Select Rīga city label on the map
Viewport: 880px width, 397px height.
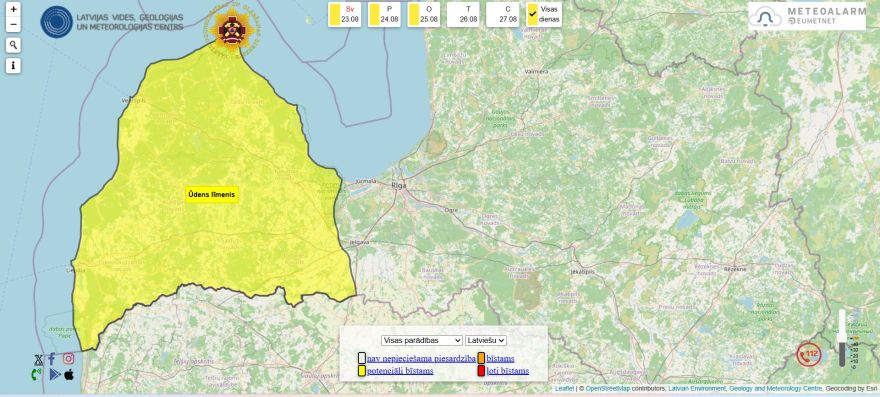[x=399, y=185]
